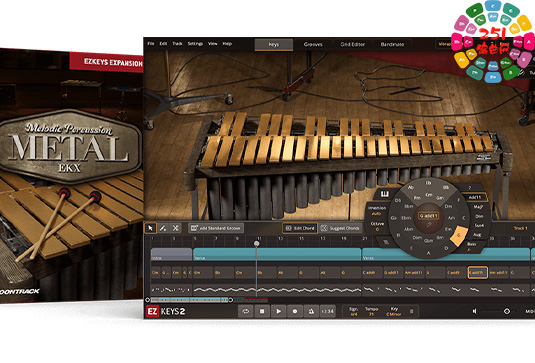Select C on the chord wheel outer ring
The width and height of the screenshot is (535, 363).
point(464,218)
